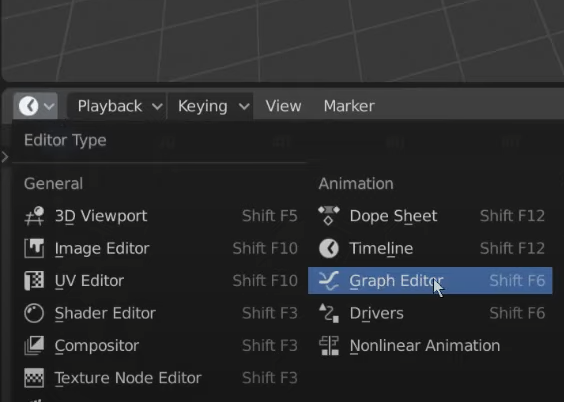Expand the collapsed left-edge region arrow
This screenshot has width=564, height=402.
pyautogui.click(x=5, y=157)
